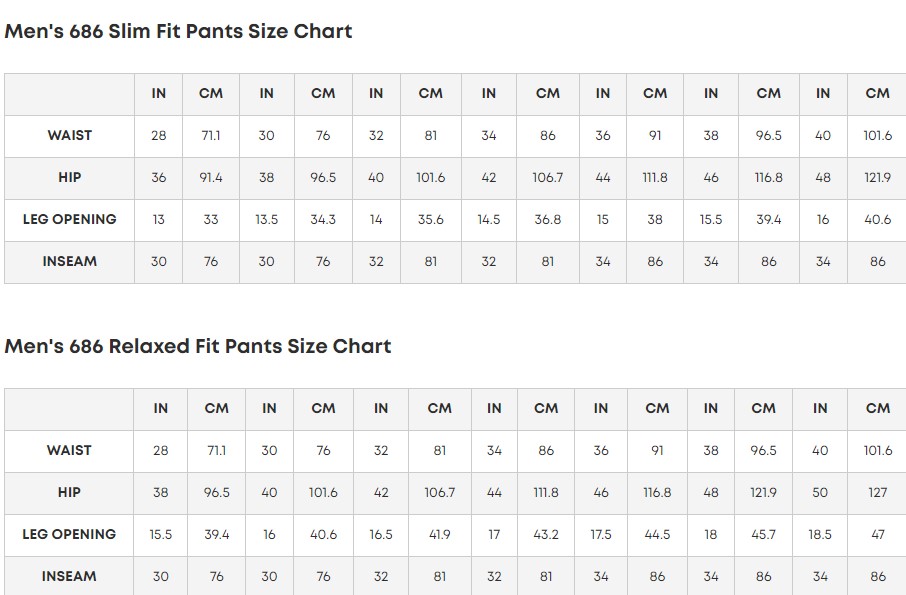Click the Men's 686 Relaxed Fit Pants Size Chart heading
This screenshot has width=906, height=595.
click(x=198, y=346)
